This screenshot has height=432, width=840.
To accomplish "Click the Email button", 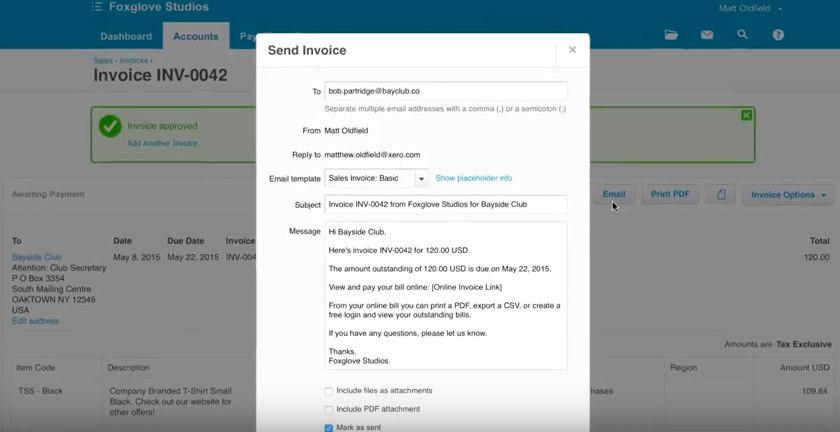I will point(613,195).
